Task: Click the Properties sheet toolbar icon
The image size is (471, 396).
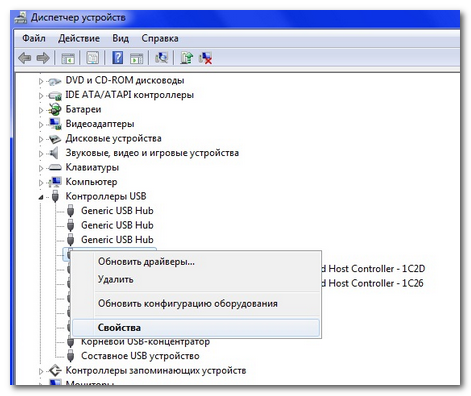Action: tap(93, 58)
